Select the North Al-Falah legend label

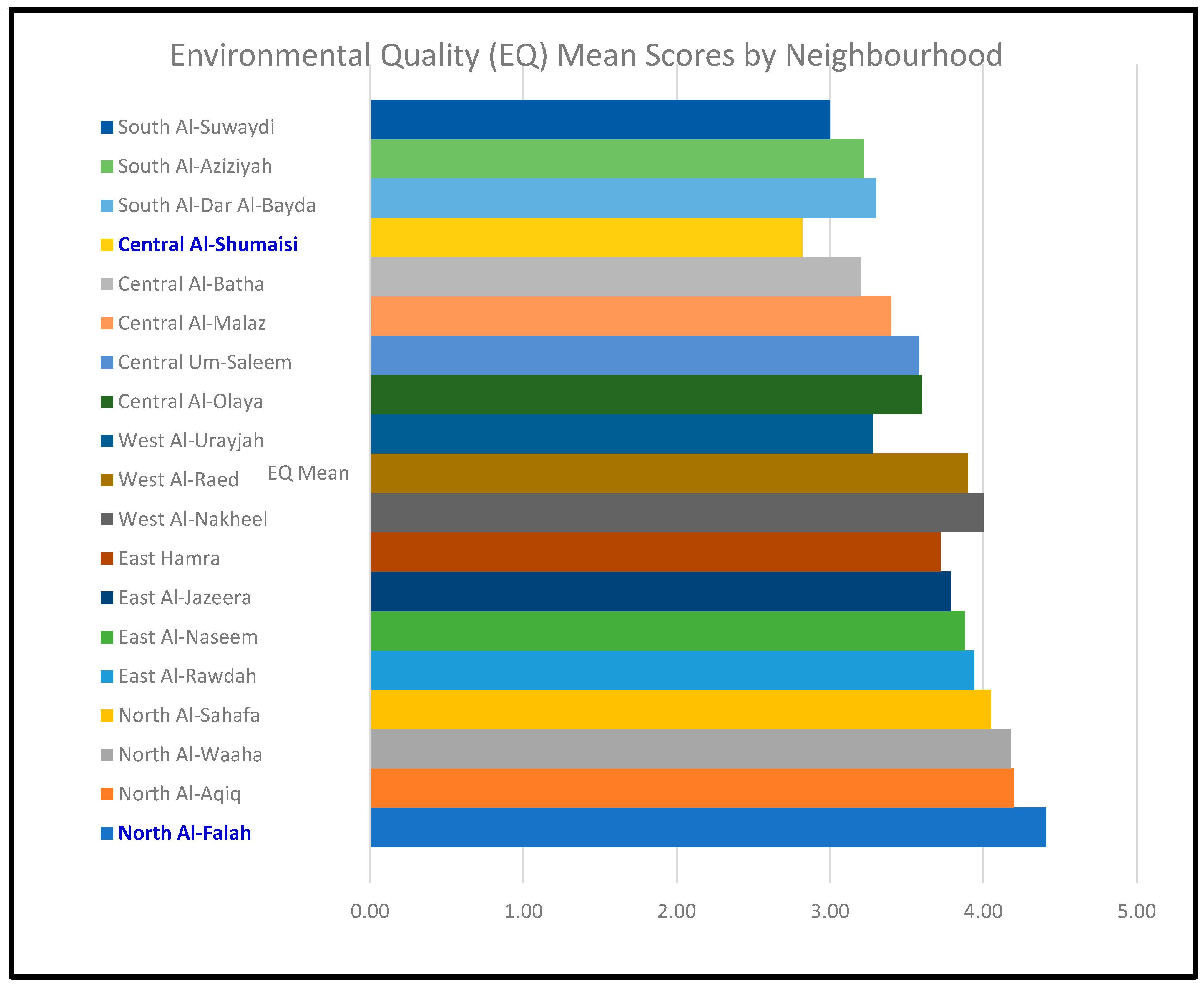click(185, 833)
